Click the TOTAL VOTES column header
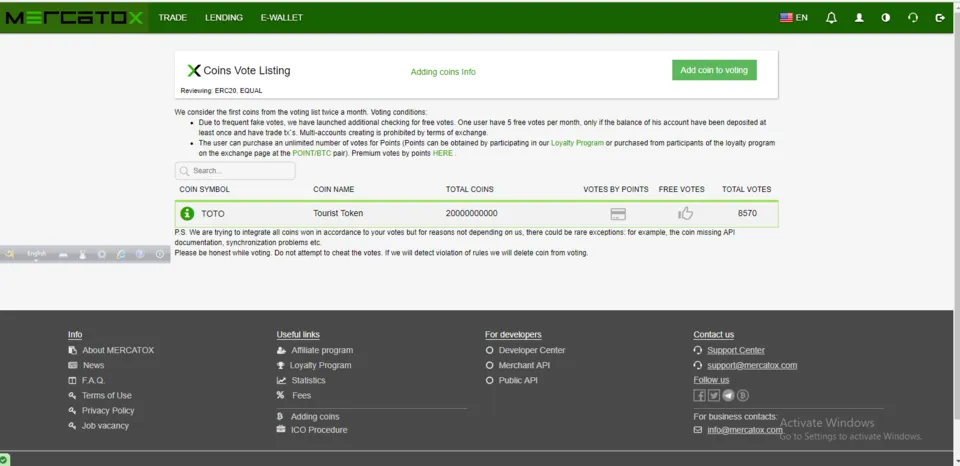The height and width of the screenshot is (466, 960). (x=746, y=189)
